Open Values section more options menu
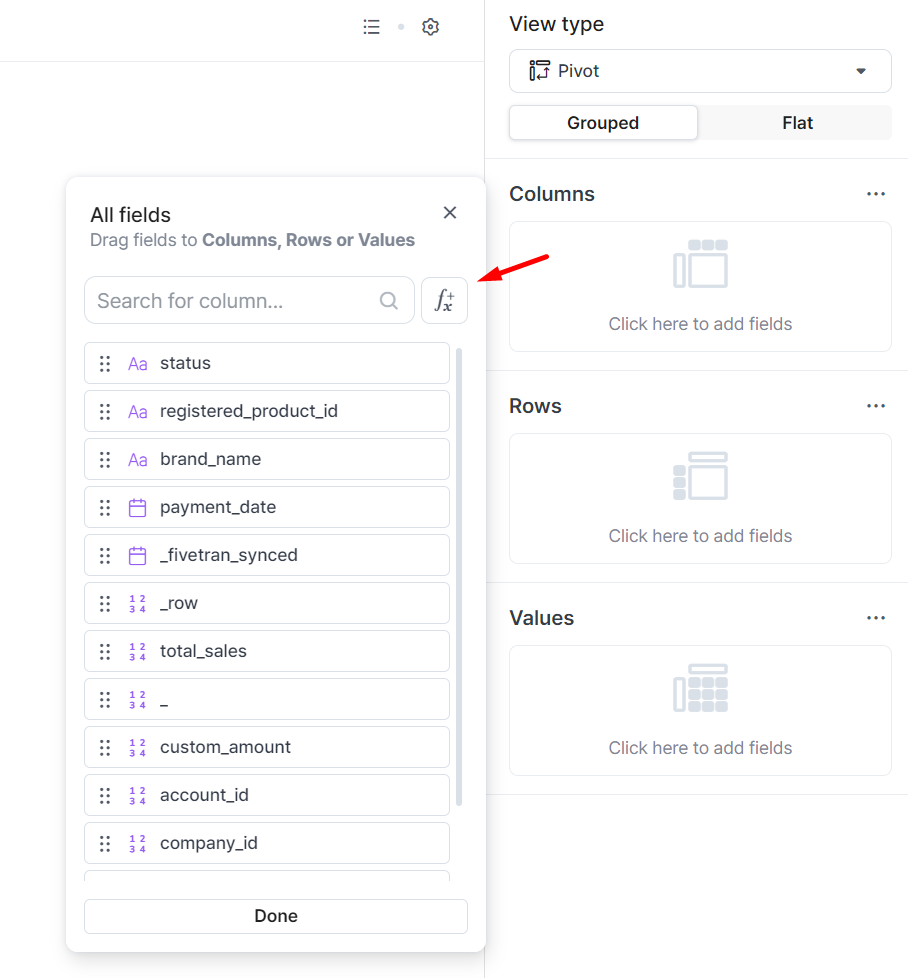Viewport: 908px width, 978px height. [x=876, y=618]
